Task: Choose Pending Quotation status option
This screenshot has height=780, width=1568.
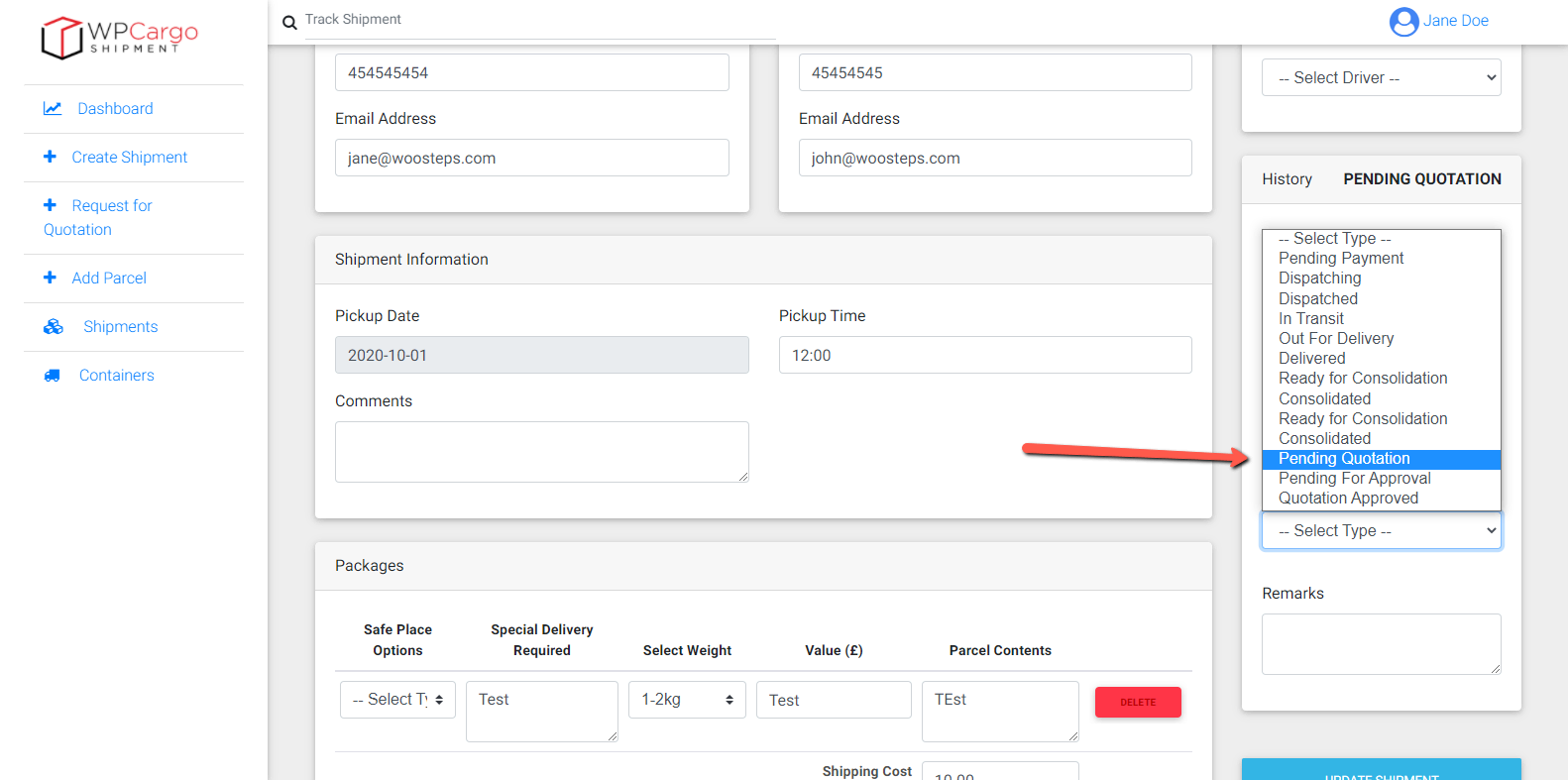Action: (x=1381, y=458)
